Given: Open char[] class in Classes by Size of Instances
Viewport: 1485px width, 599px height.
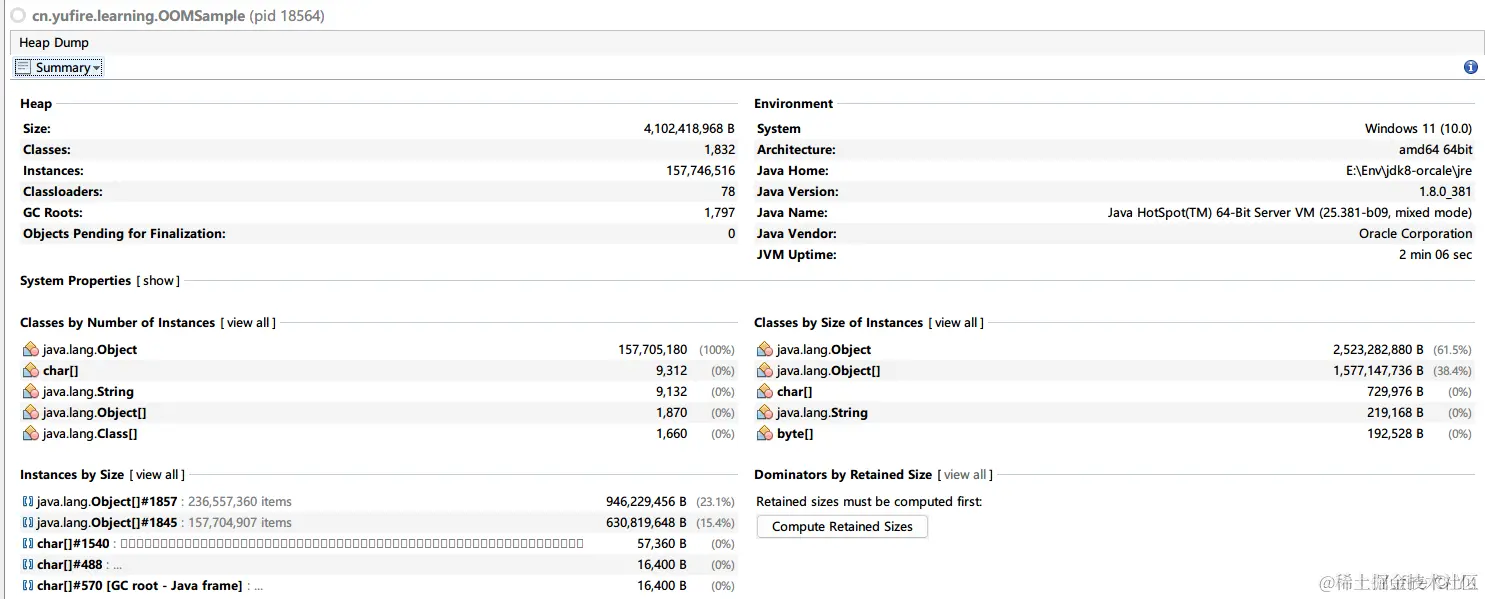Looking at the screenshot, I should tap(795, 392).
